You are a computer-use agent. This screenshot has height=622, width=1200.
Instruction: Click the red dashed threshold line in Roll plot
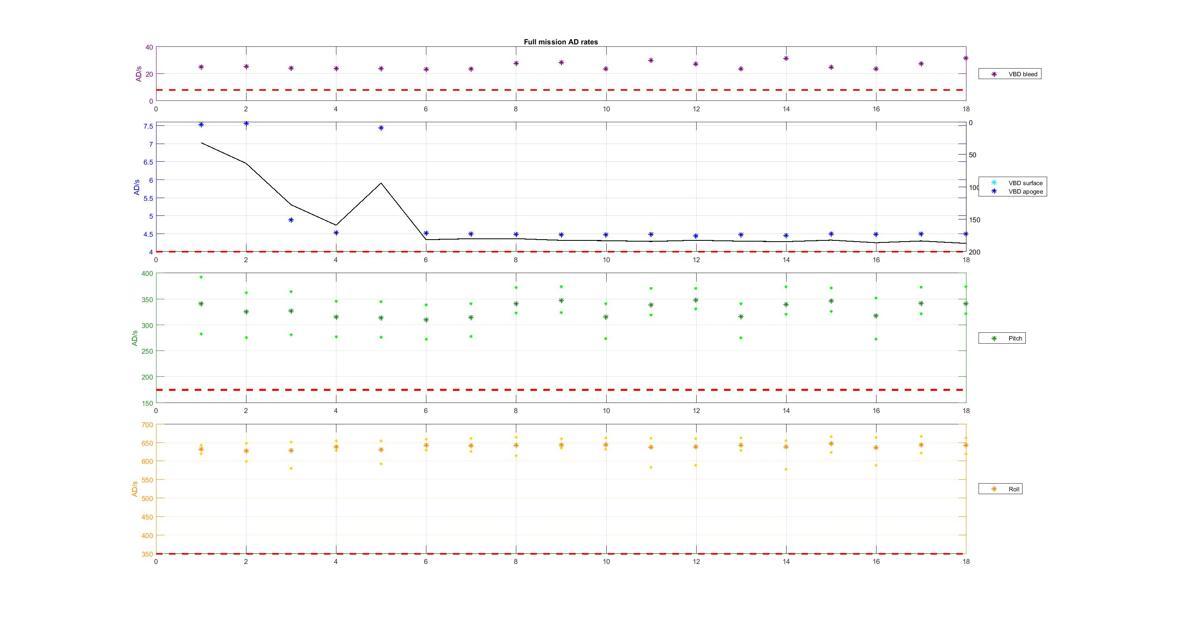(x=561, y=554)
